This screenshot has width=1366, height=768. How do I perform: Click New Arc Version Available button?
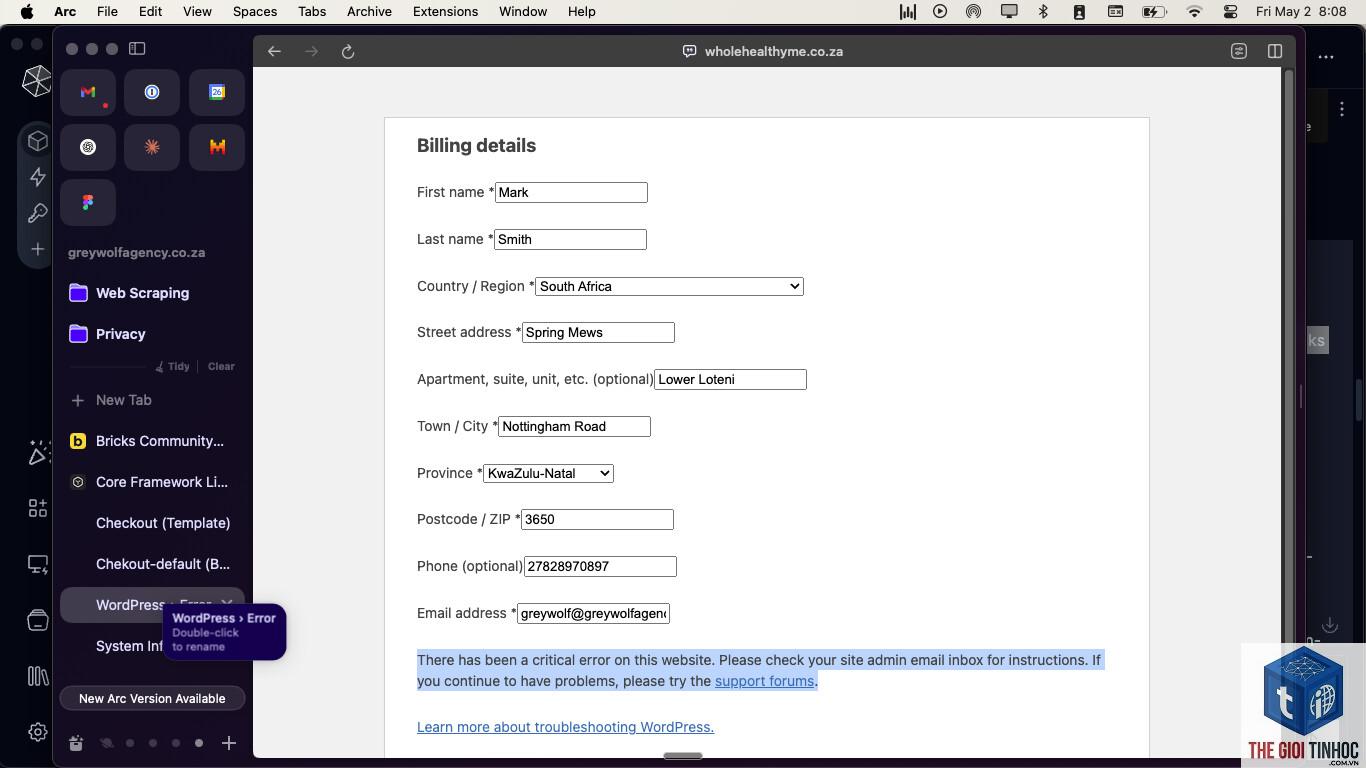152,698
